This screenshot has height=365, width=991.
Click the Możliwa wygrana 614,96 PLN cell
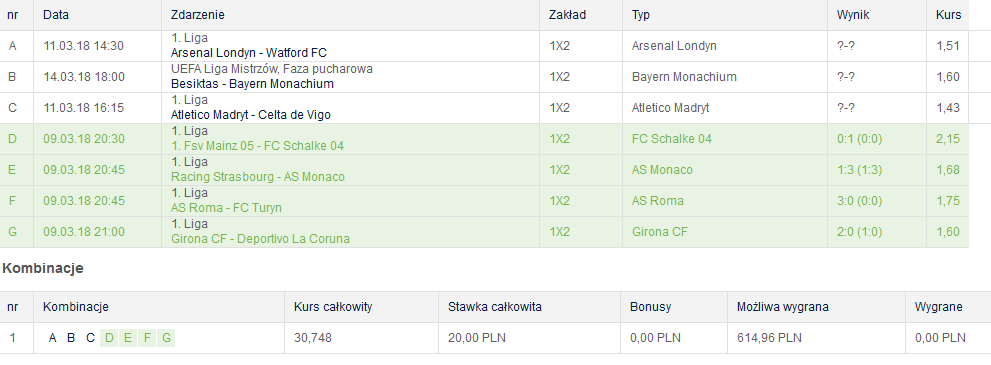769,338
